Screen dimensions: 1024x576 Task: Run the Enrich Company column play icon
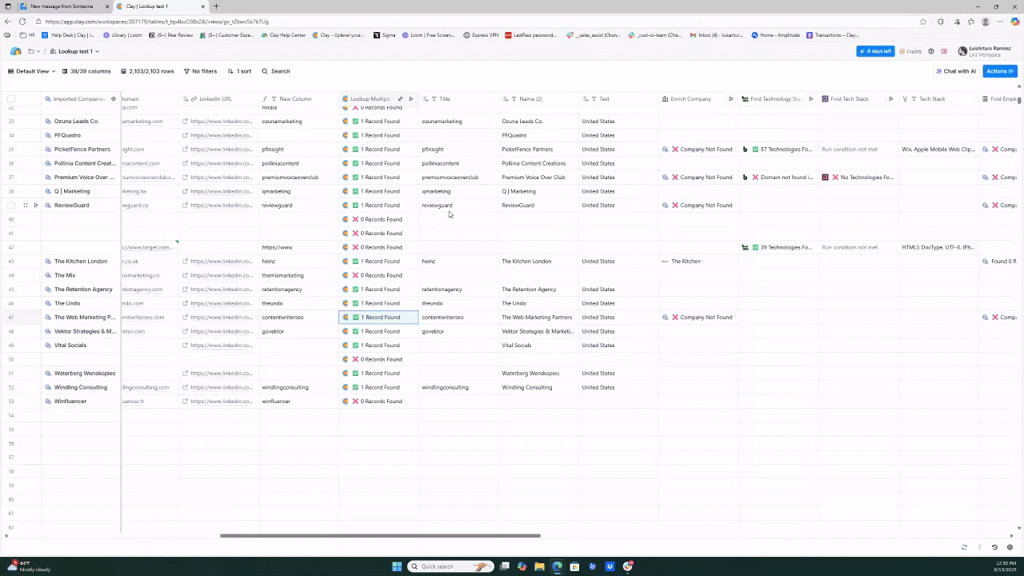click(x=731, y=99)
